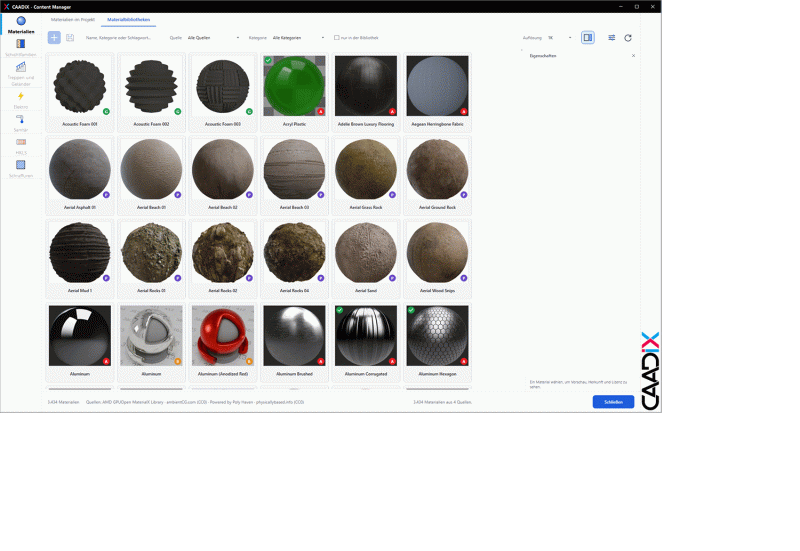Select Aerial Sand material
This screenshot has width=800, height=551.
tap(366, 259)
